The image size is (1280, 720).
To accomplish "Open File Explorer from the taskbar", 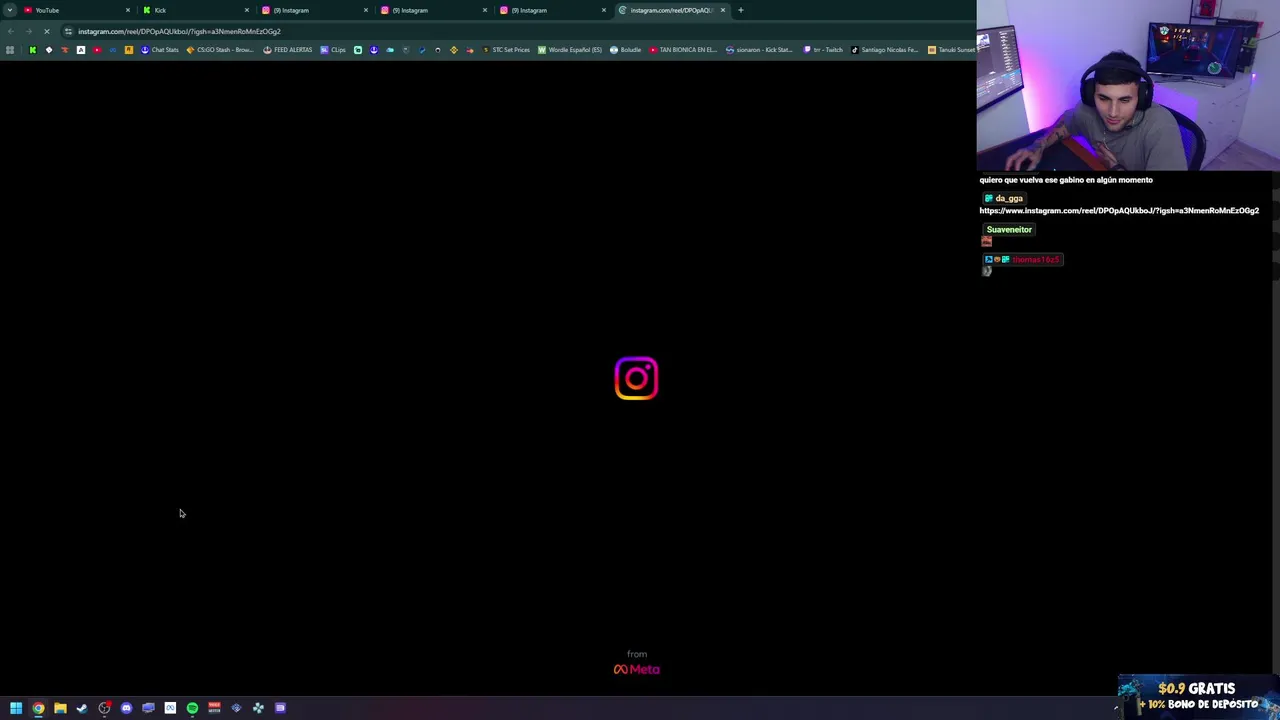I will (60, 708).
